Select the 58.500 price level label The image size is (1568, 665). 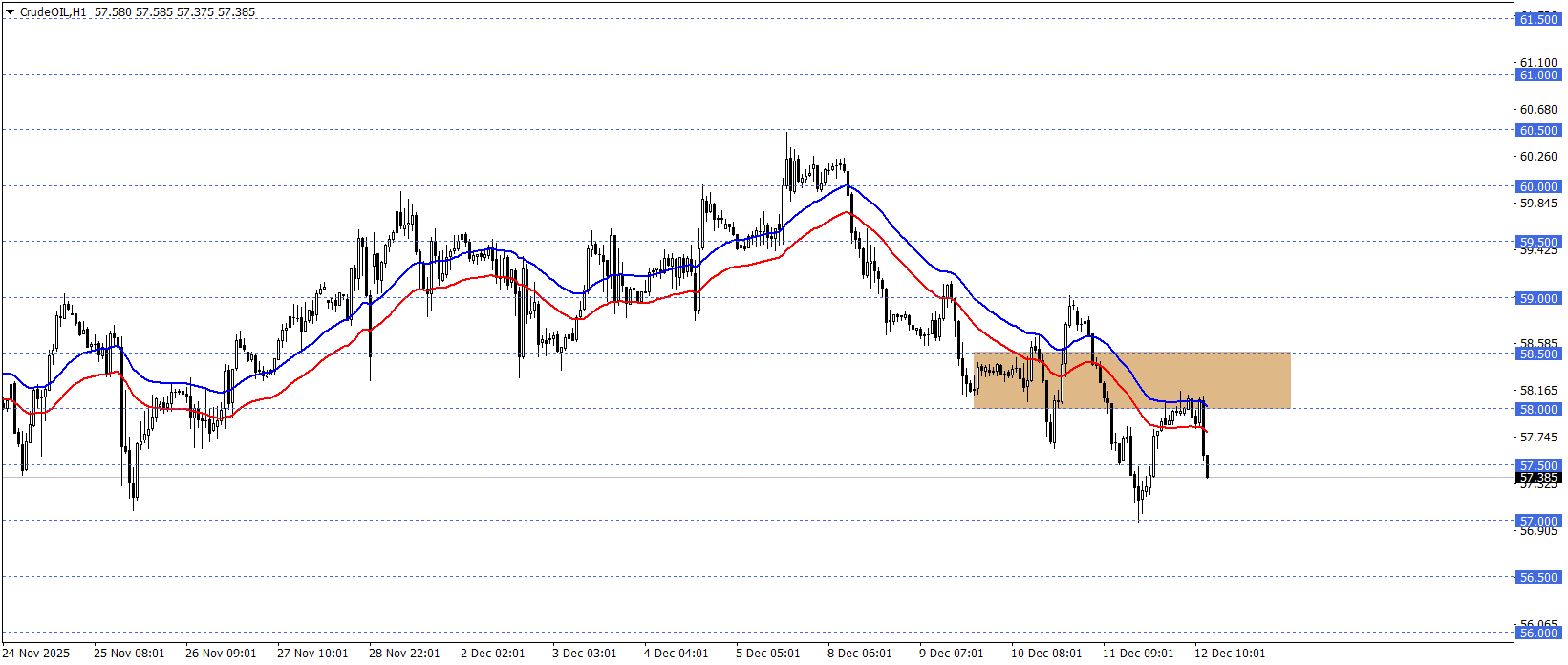click(x=1537, y=354)
